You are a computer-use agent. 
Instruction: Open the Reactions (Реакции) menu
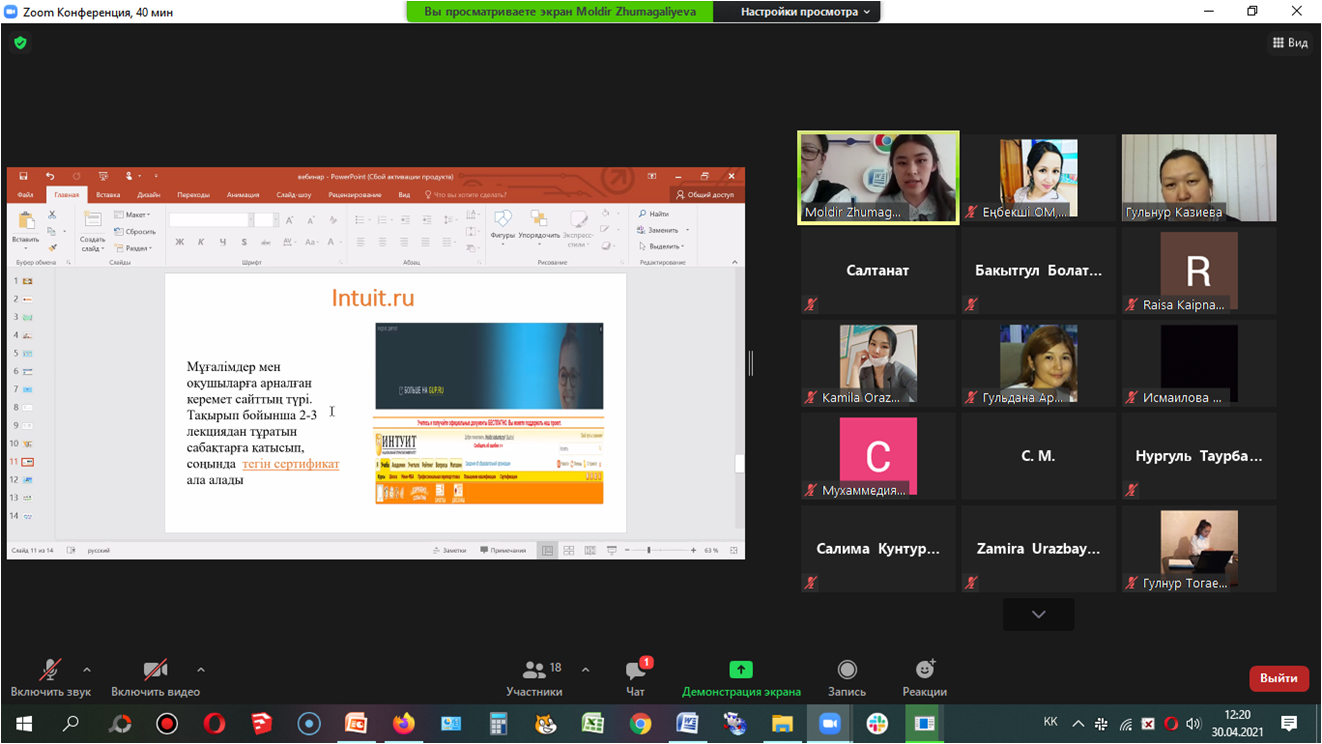pos(924,677)
